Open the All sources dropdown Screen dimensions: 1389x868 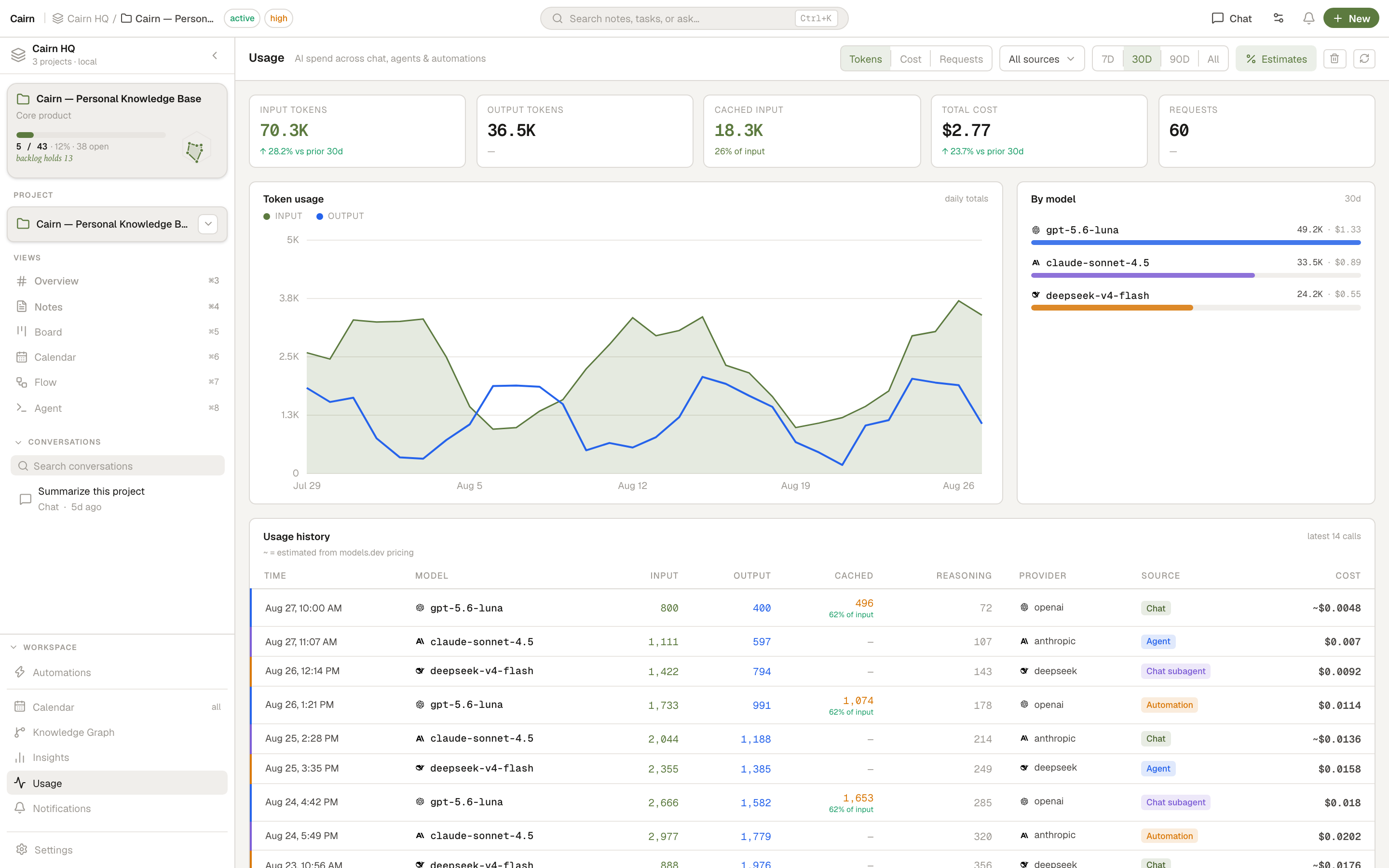(1042, 58)
